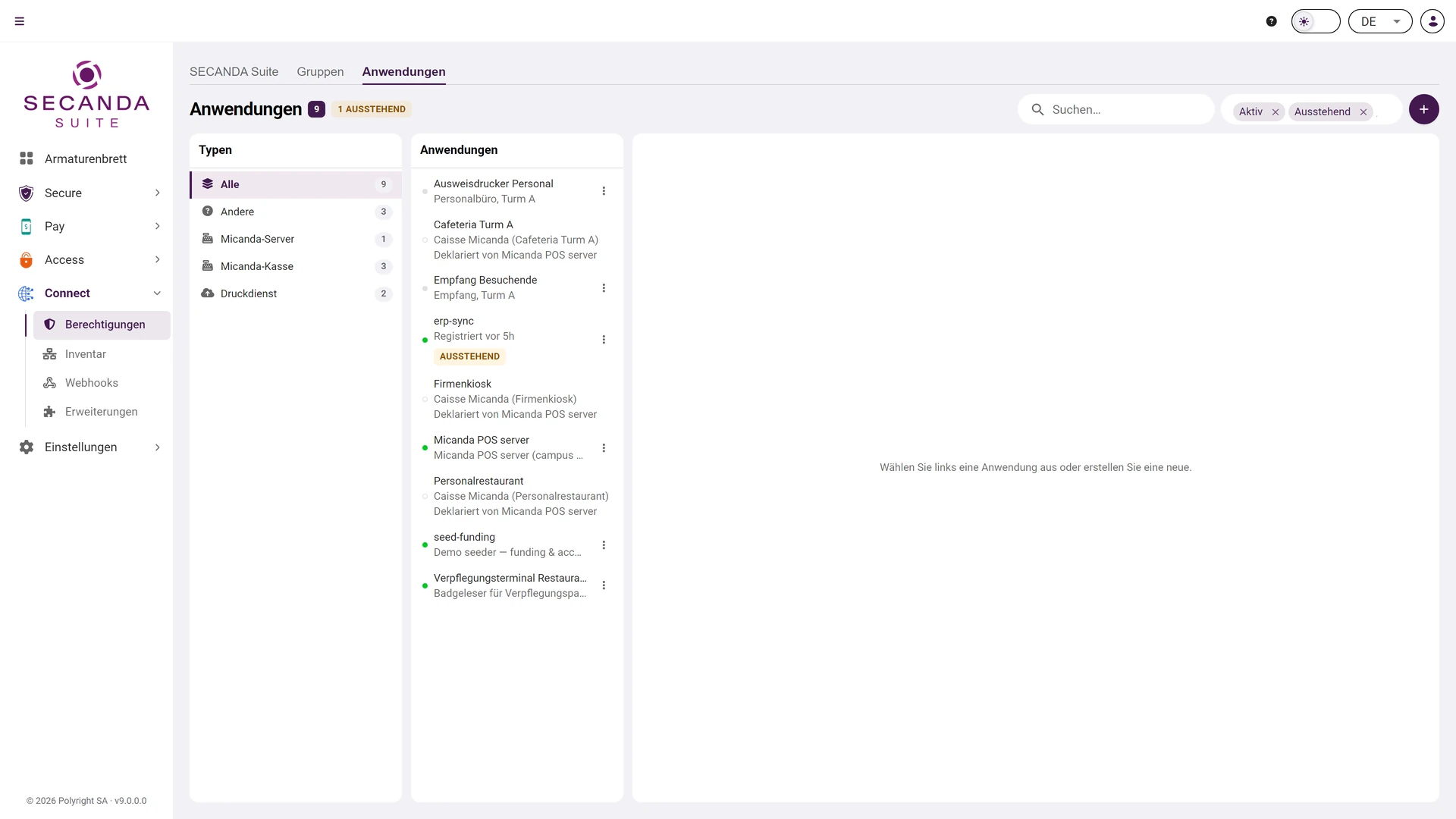Open the hamburger menu icon
The image size is (1456, 819).
pyautogui.click(x=20, y=21)
